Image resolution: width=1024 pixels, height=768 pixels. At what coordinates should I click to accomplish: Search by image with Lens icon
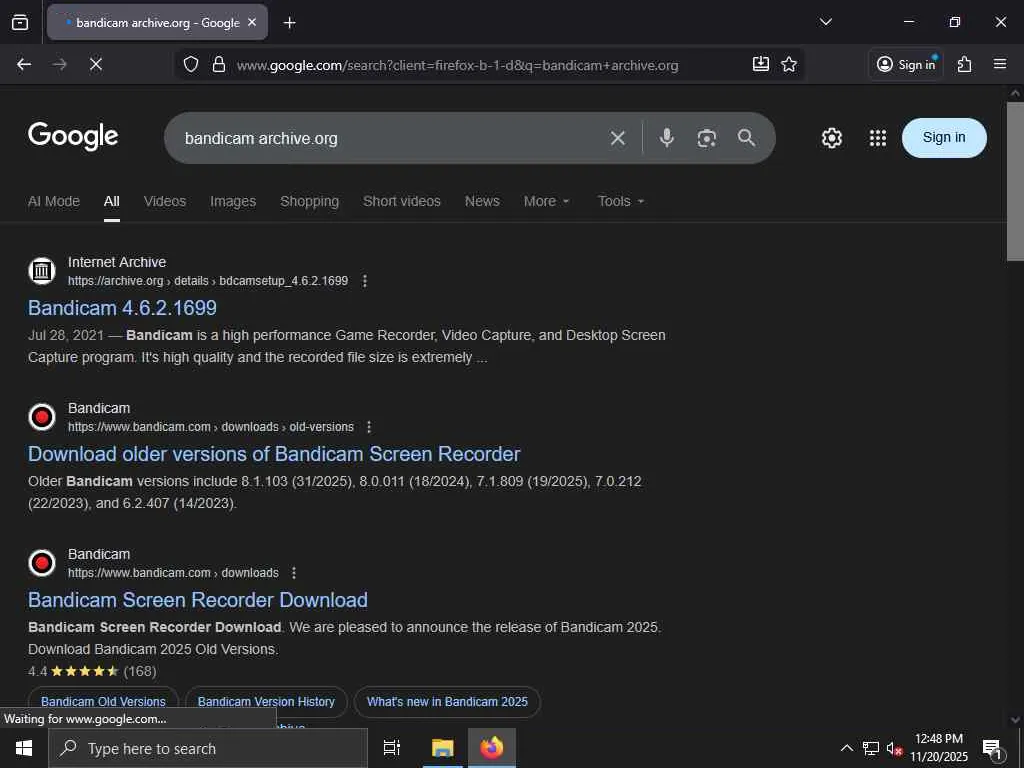click(x=707, y=138)
